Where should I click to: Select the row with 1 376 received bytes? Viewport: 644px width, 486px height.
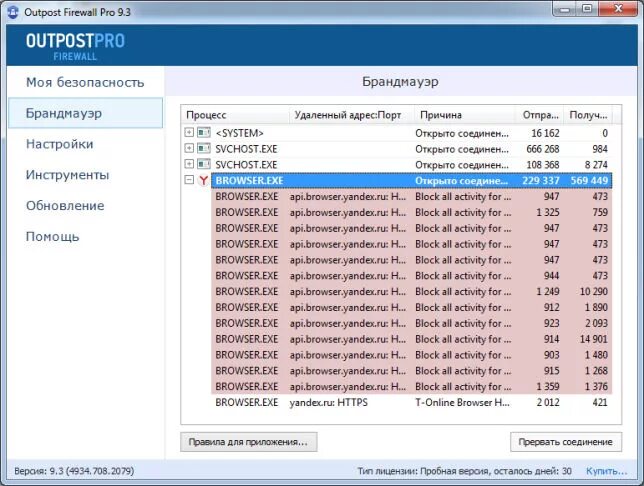[x=412, y=387]
